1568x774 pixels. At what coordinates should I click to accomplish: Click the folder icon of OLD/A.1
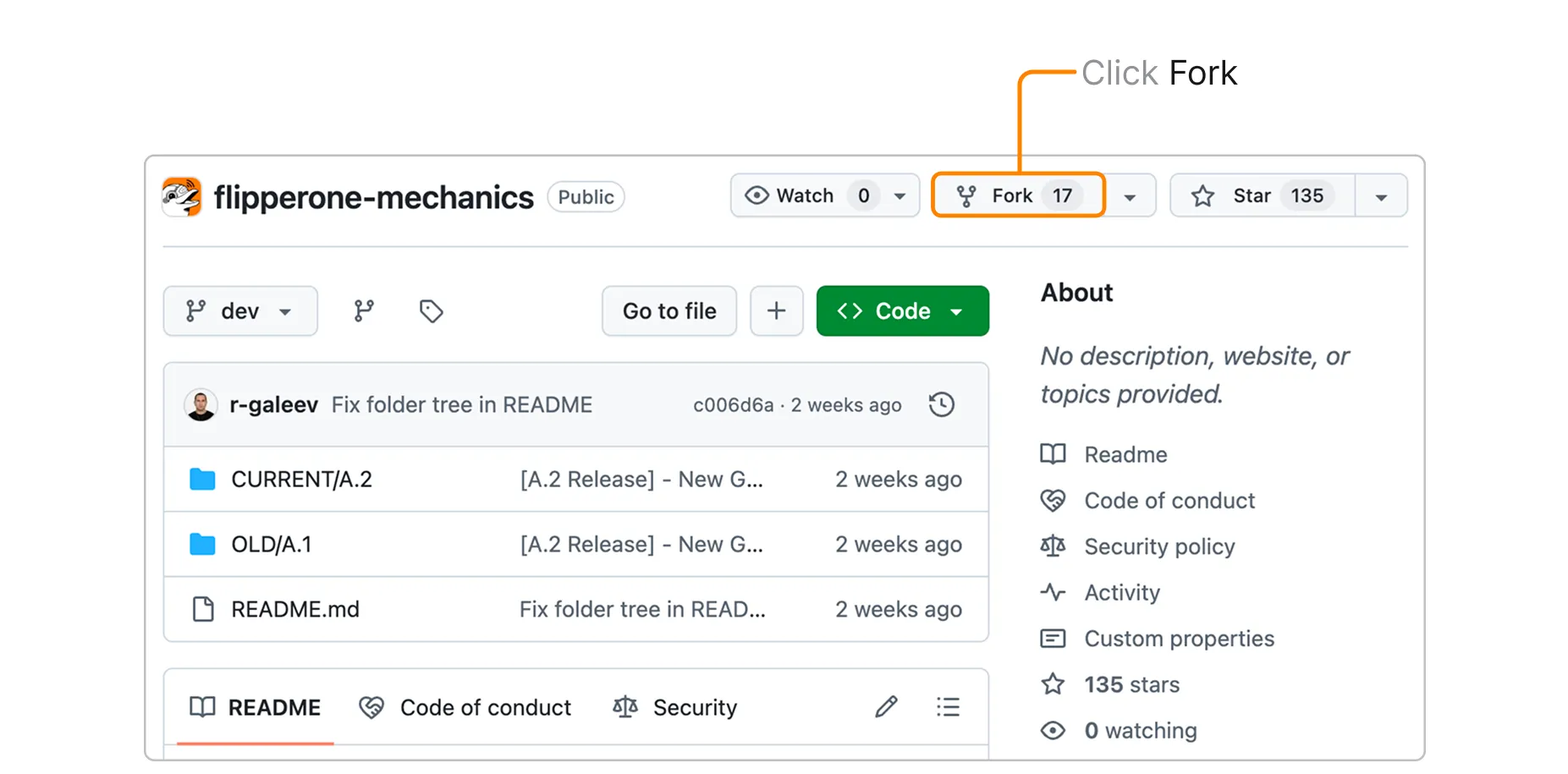coord(202,545)
